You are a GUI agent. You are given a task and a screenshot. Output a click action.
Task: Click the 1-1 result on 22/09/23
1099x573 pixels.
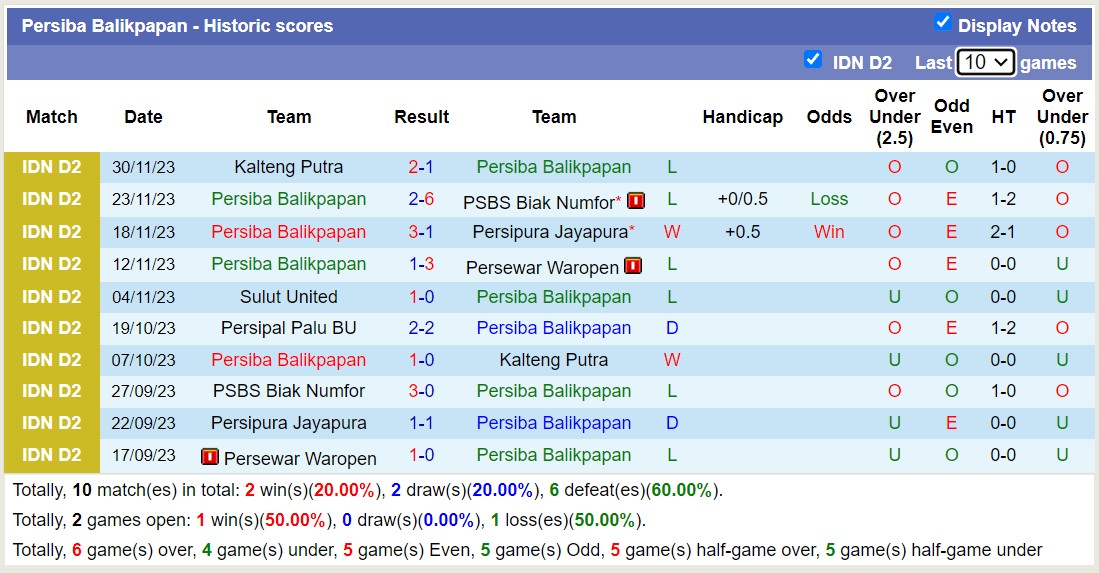point(421,423)
